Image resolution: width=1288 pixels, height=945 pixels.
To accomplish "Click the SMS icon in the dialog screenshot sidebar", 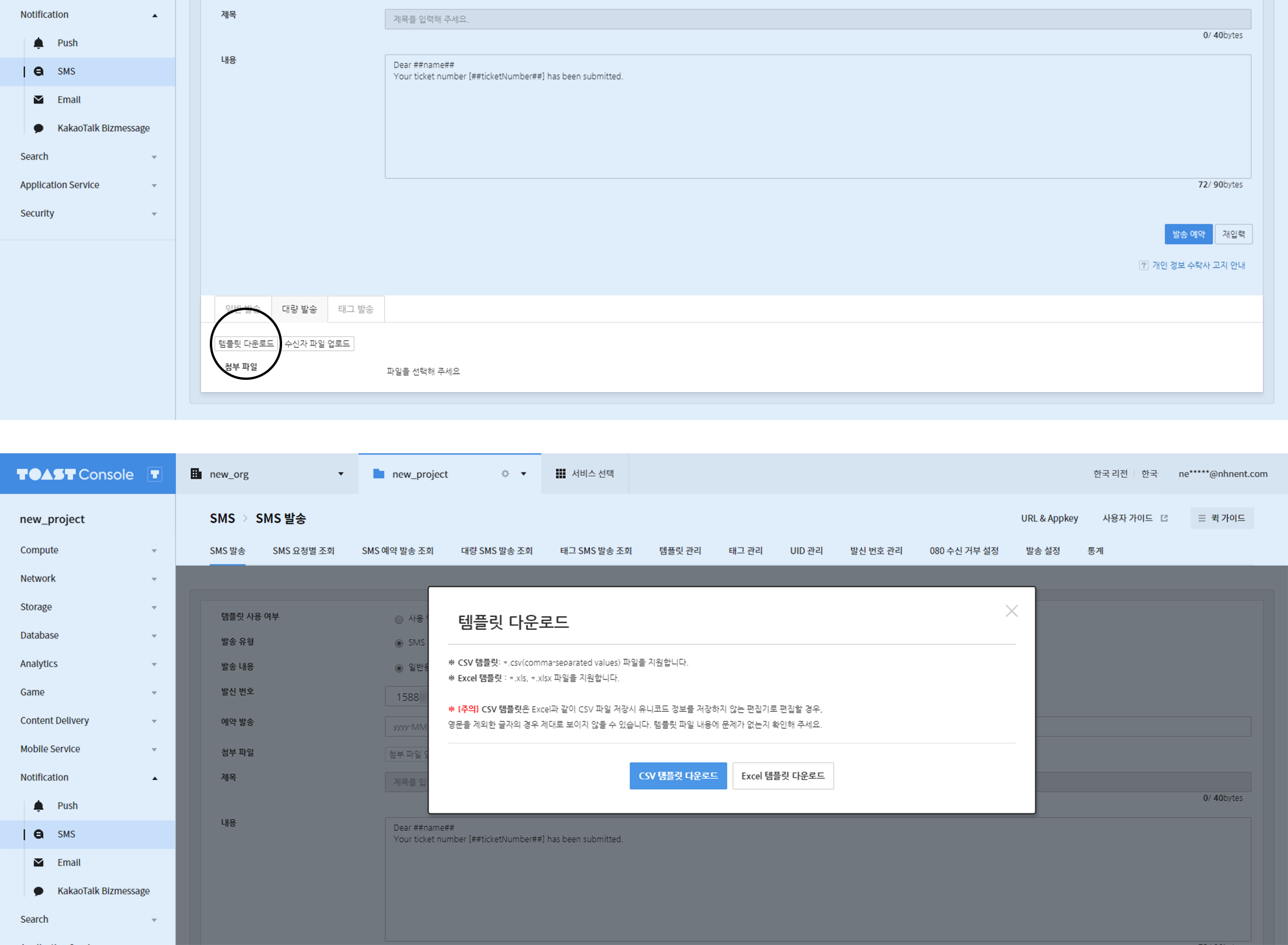I will (x=38, y=834).
